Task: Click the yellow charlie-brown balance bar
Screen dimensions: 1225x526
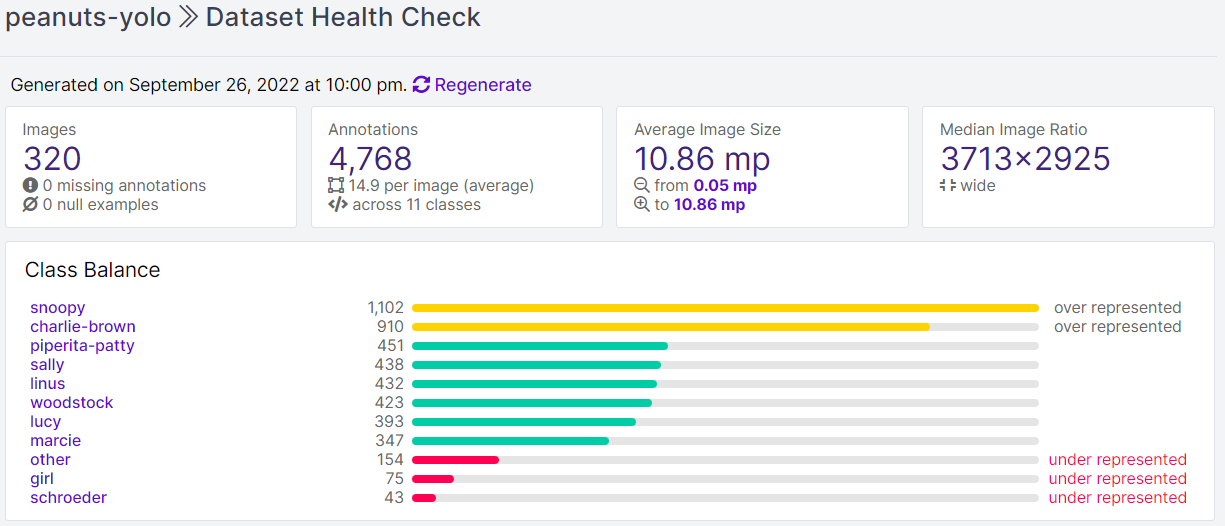Action: 671,327
